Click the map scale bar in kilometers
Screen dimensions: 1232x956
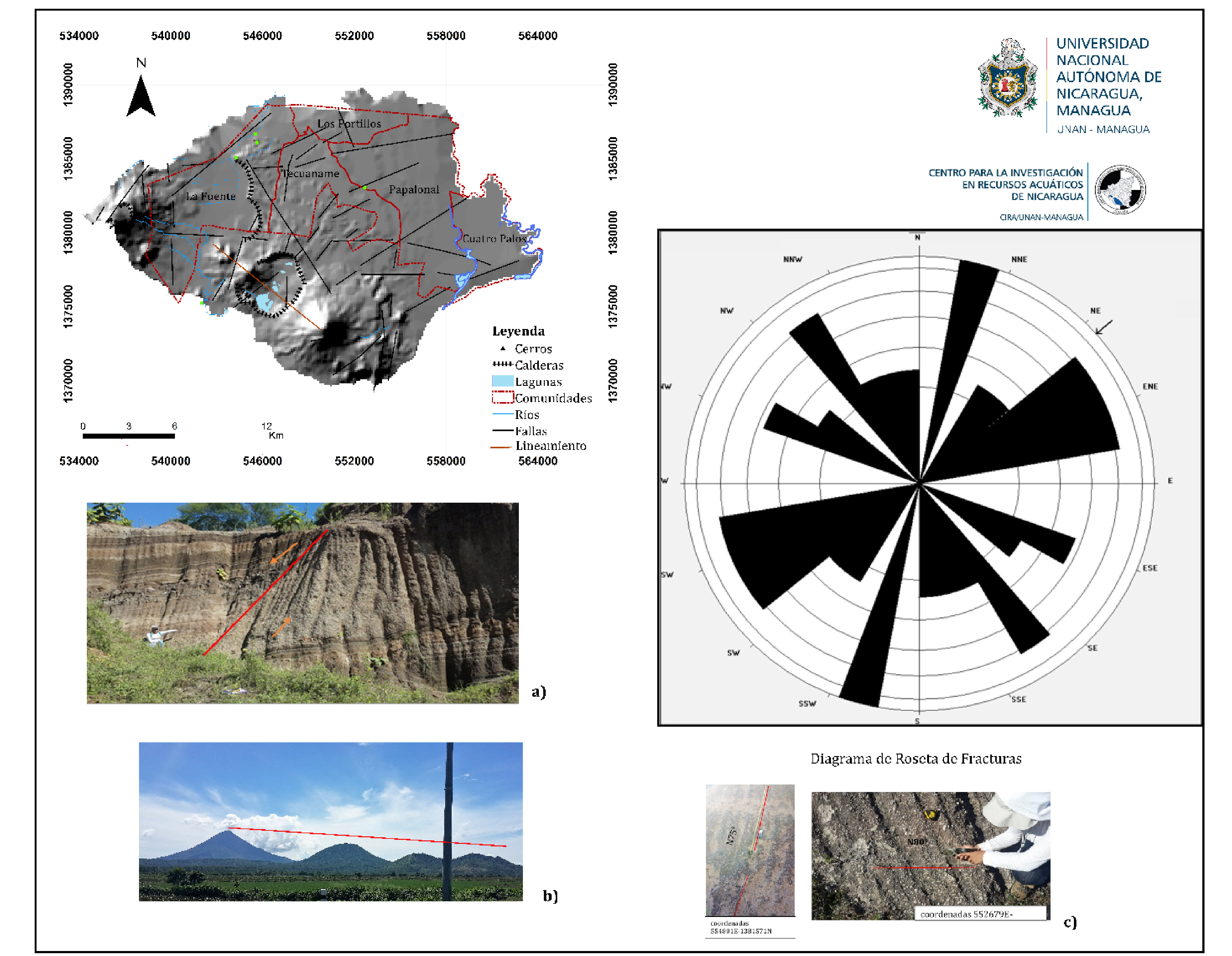[129, 436]
